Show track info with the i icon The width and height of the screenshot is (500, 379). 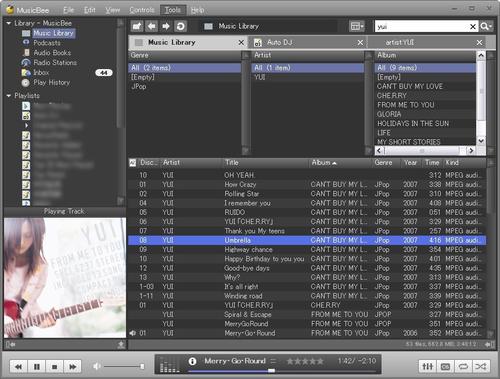[192, 361]
